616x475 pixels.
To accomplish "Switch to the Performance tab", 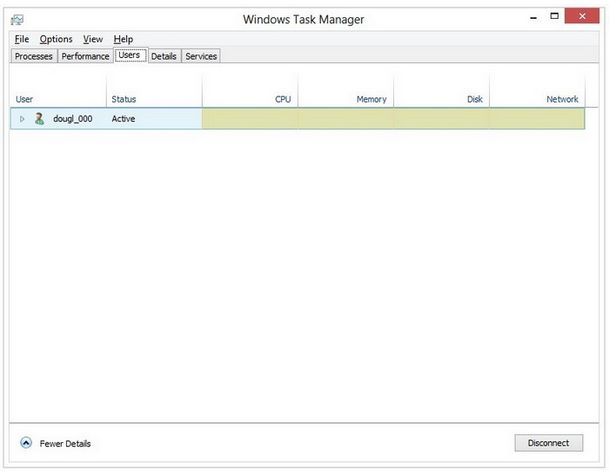I will (x=85, y=56).
